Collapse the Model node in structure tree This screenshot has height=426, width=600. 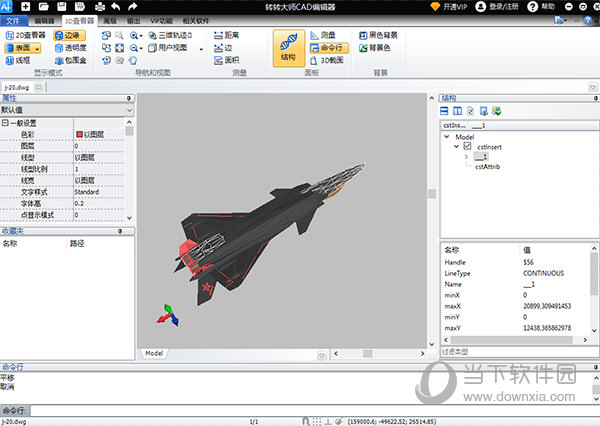[447, 136]
